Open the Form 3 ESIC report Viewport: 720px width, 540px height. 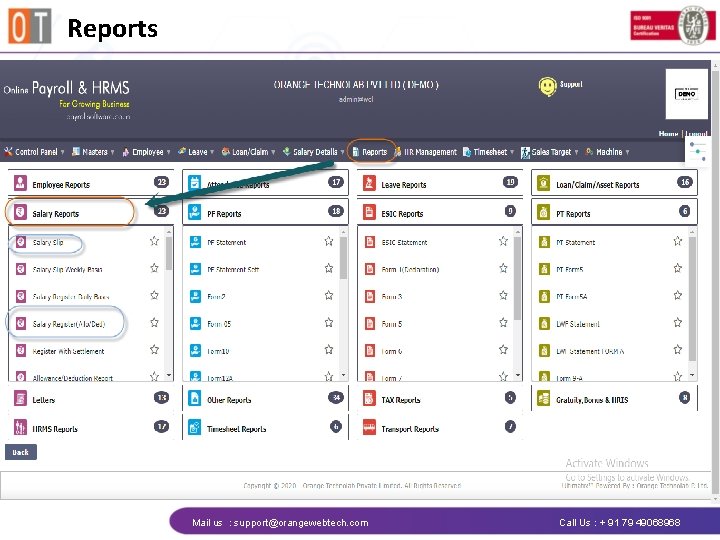click(392, 297)
